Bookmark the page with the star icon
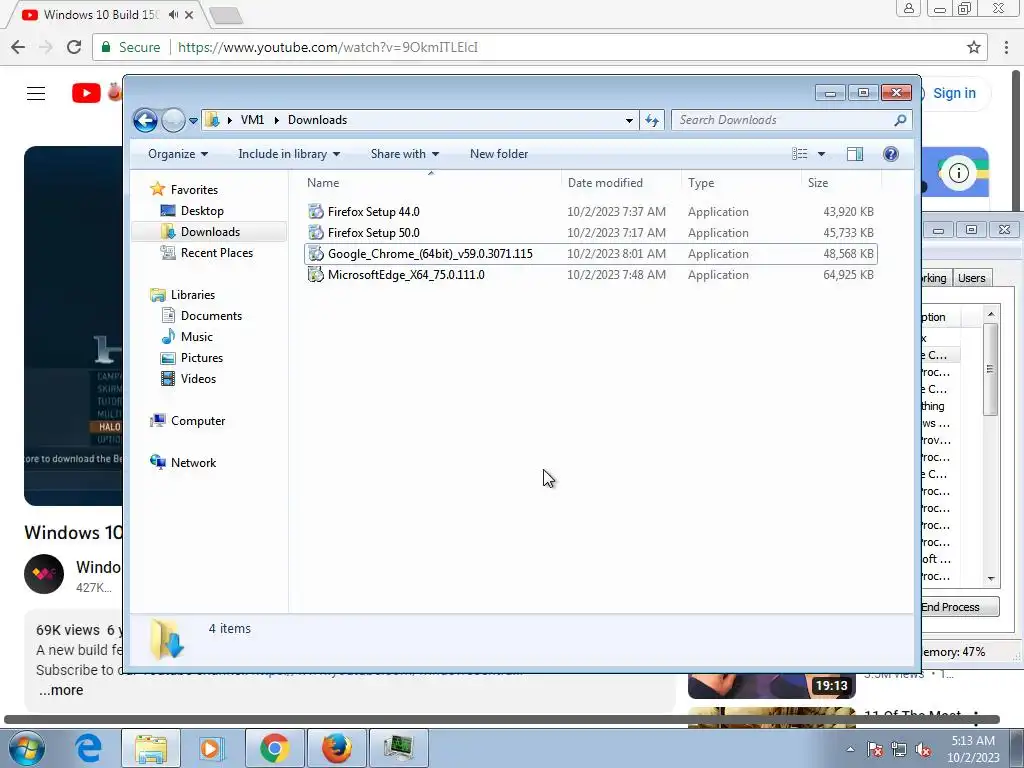 coord(974,47)
